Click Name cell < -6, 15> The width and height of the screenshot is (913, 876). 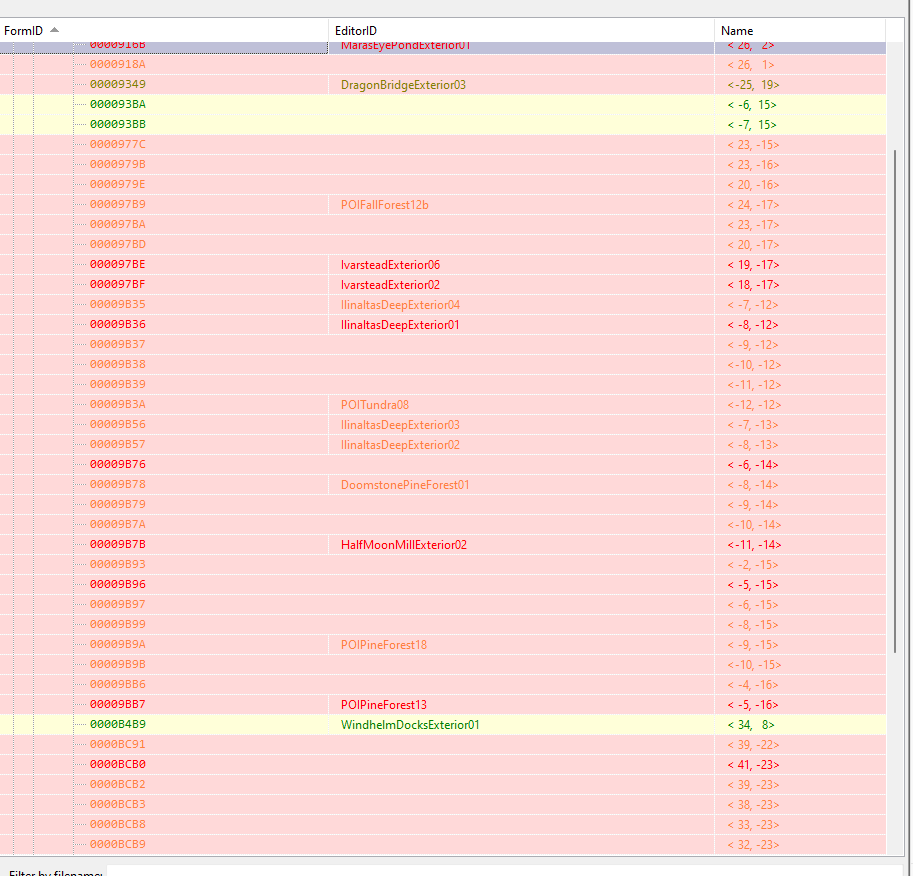click(752, 105)
